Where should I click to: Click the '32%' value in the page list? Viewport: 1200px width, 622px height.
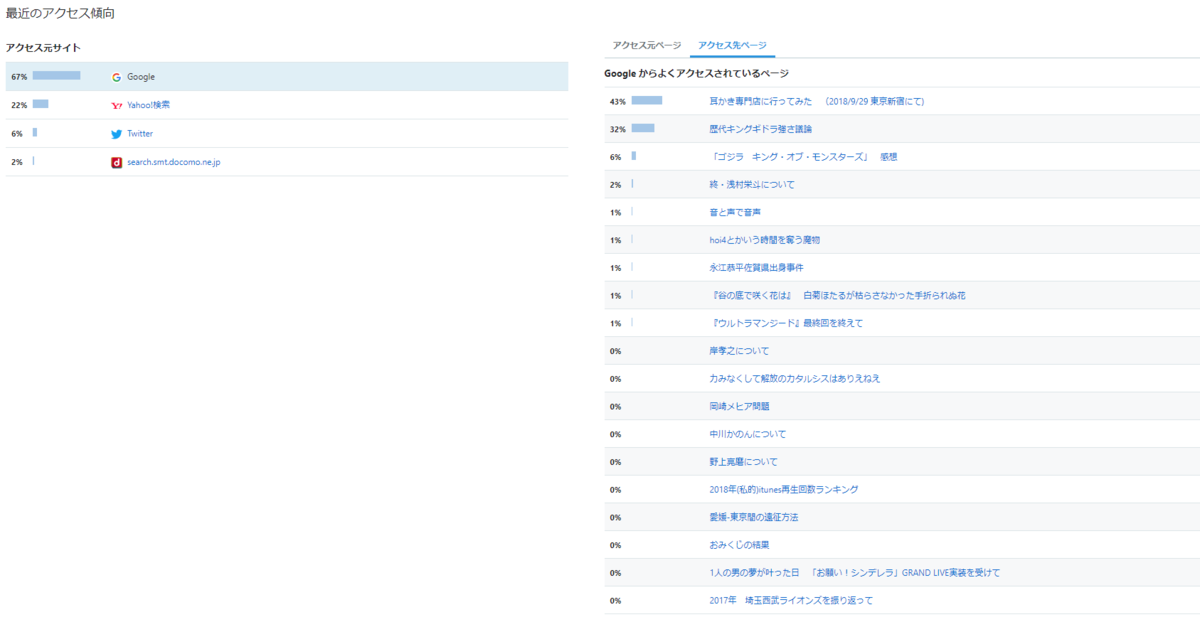tap(617, 129)
